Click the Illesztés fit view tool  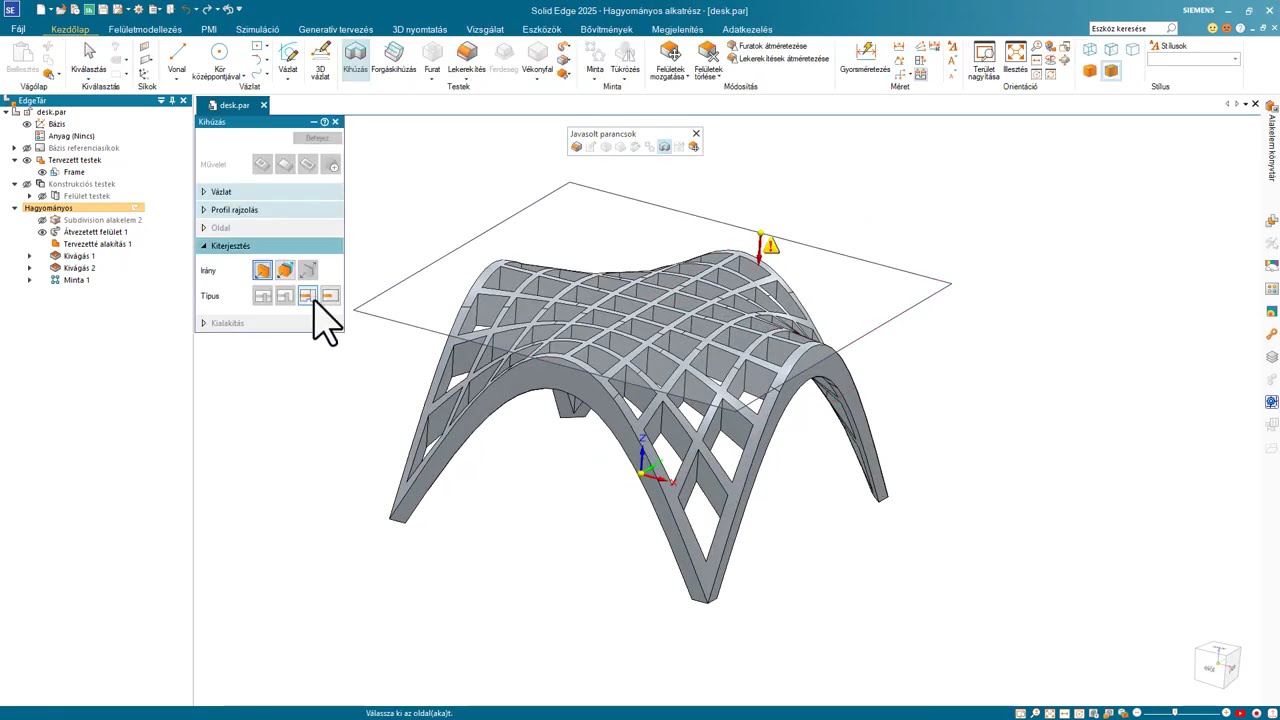pyautogui.click(x=1015, y=58)
